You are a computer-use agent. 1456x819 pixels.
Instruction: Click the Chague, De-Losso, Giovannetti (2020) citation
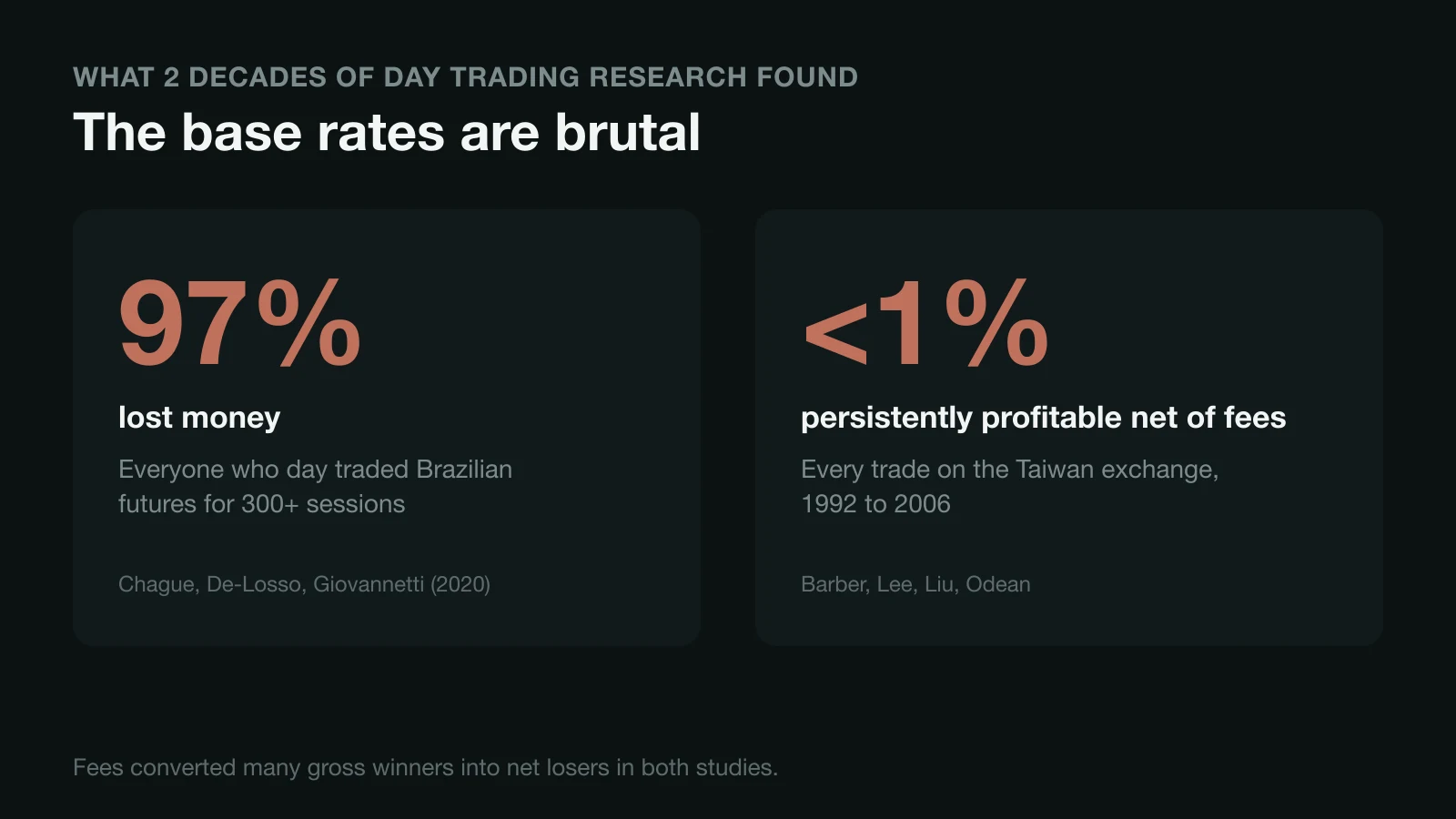click(x=304, y=584)
